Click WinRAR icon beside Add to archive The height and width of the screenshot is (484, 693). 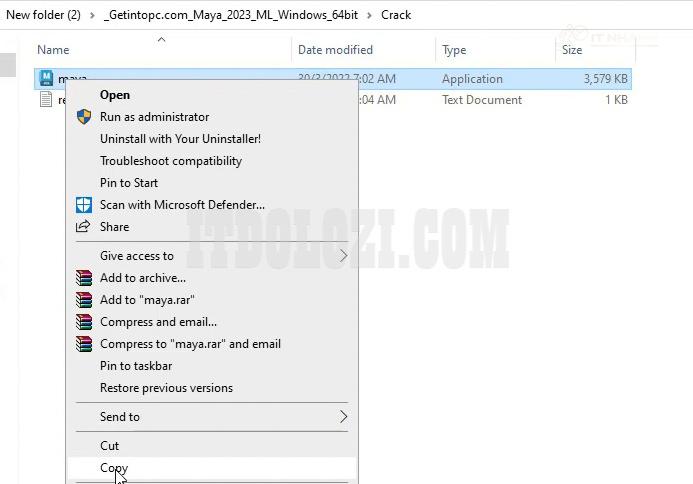tap(84, 278)
